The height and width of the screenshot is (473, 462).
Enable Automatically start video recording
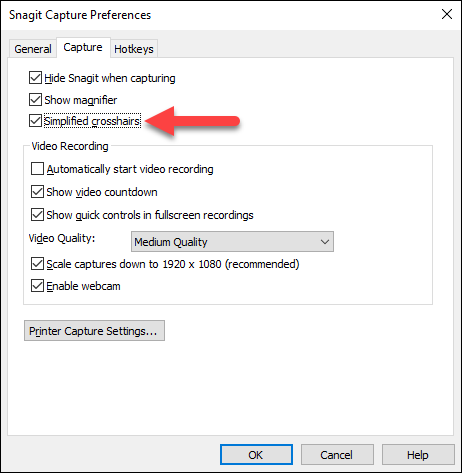coord(37,169)
